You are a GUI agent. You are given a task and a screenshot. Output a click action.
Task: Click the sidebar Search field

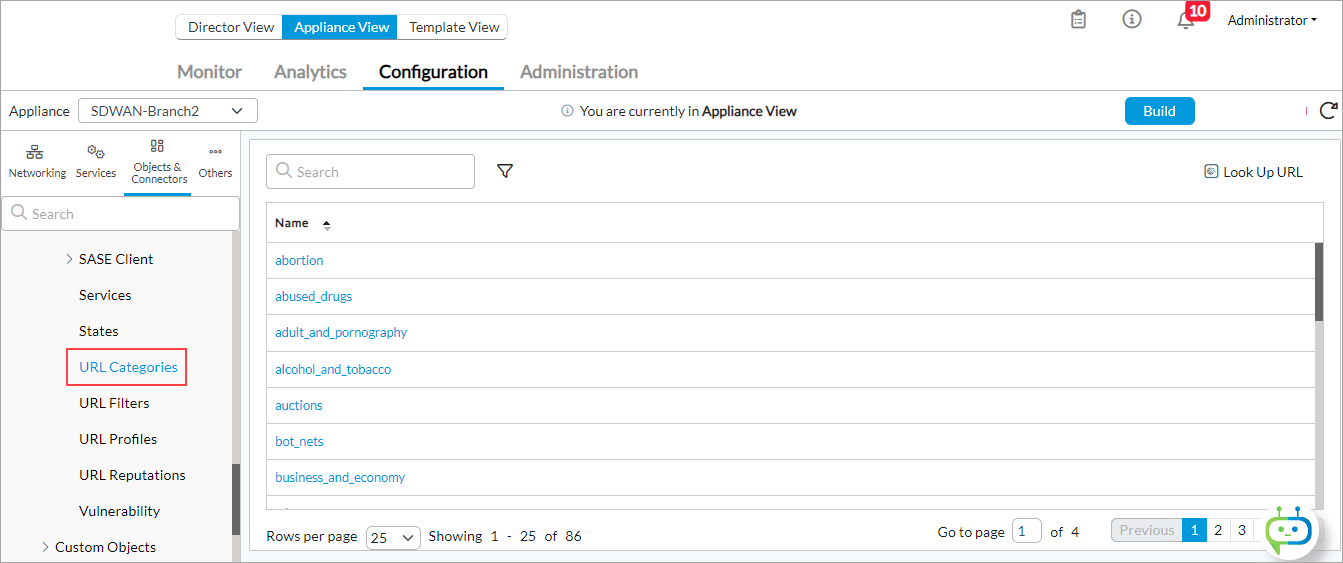[x=120, y=213]
